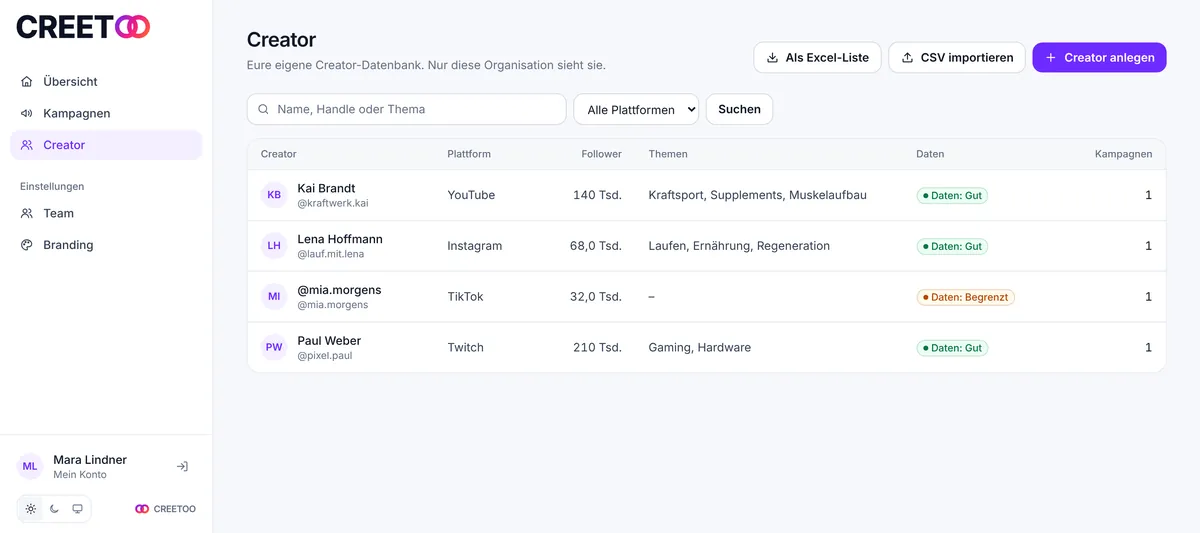Click the ML avatar in sidebar footer
The height and width of the screenshot is (533, 1200).
[x=30, y=466]
